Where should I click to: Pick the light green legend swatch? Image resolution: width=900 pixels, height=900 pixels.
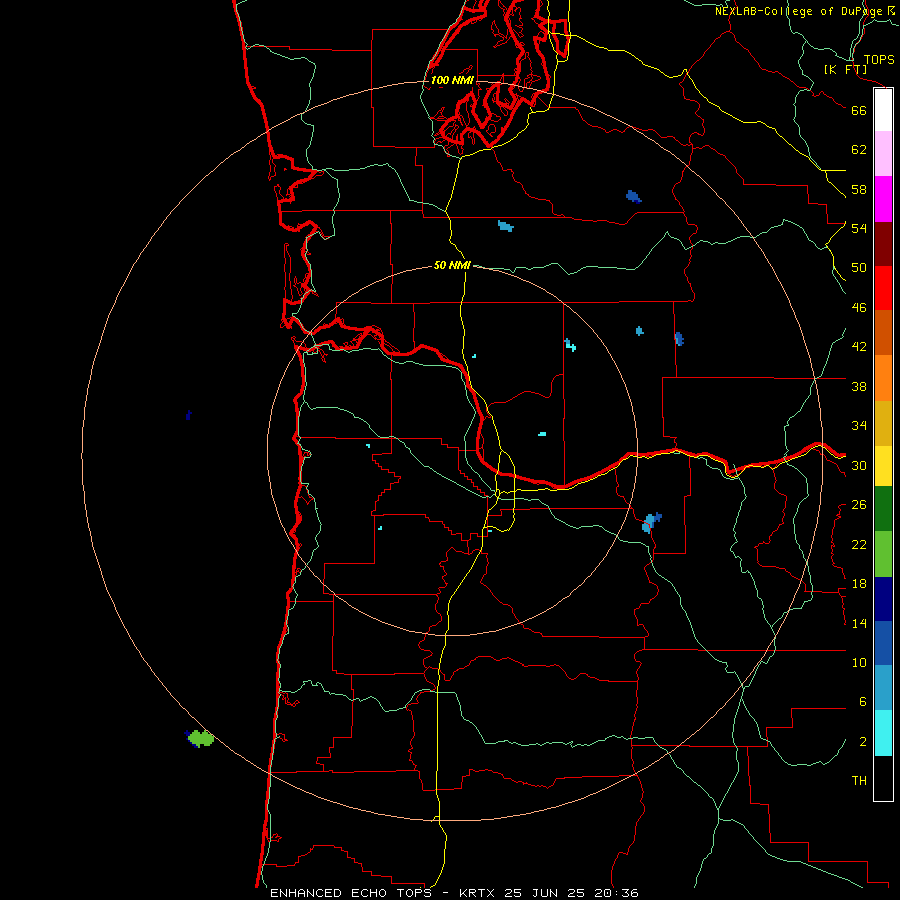(x=883, y=554)
